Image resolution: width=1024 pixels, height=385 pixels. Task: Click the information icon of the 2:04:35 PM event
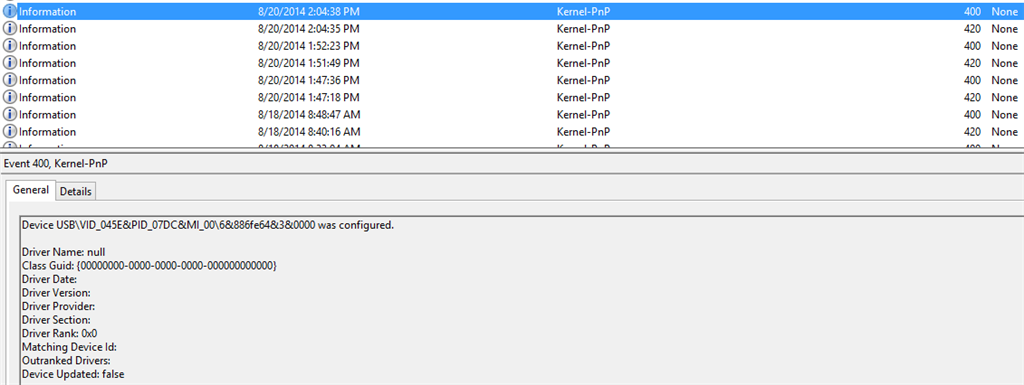(x=10, y=29)
